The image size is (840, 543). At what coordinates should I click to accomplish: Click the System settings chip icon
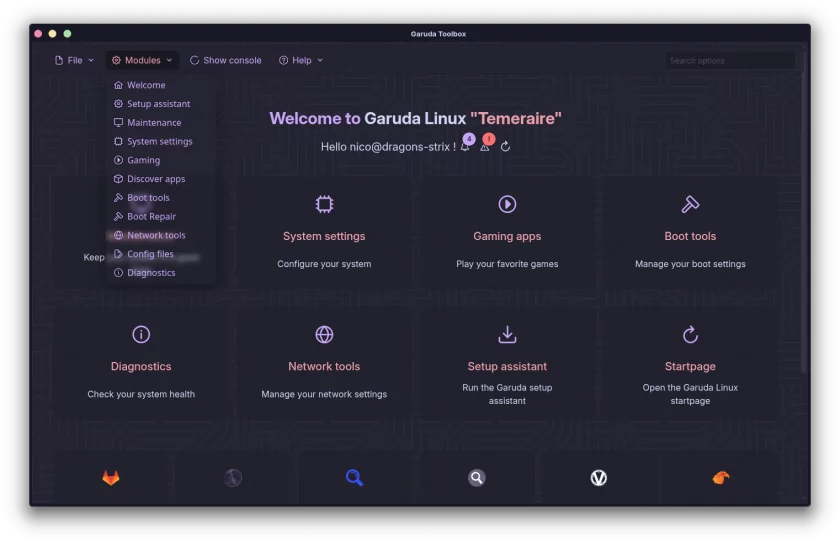(324, 204)
